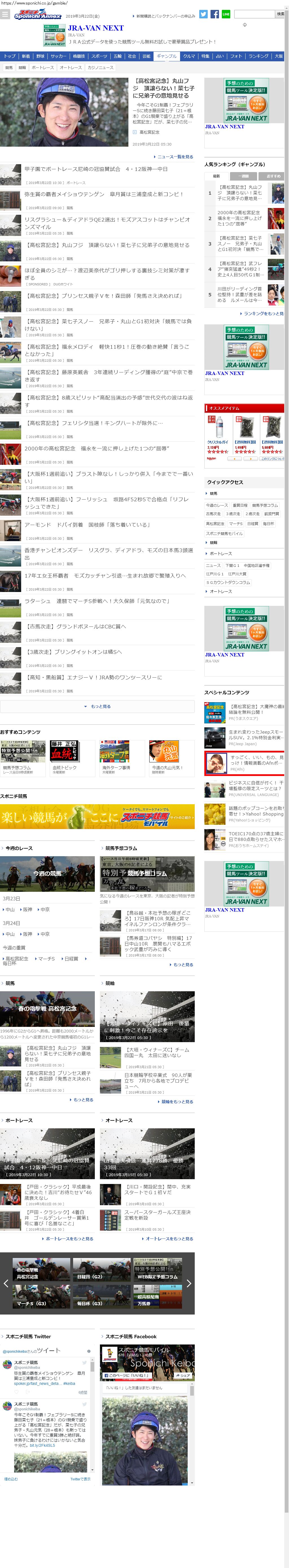Click the LINE share icon

[226, 14]
